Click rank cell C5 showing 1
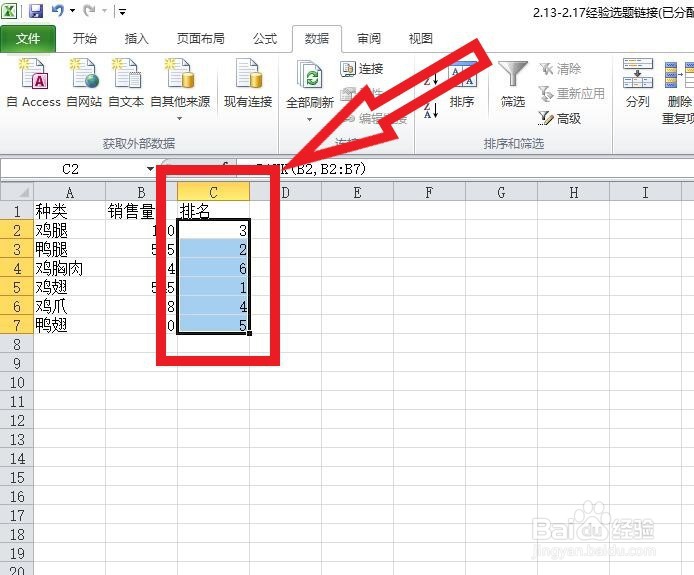 click(x=213, y=287)
